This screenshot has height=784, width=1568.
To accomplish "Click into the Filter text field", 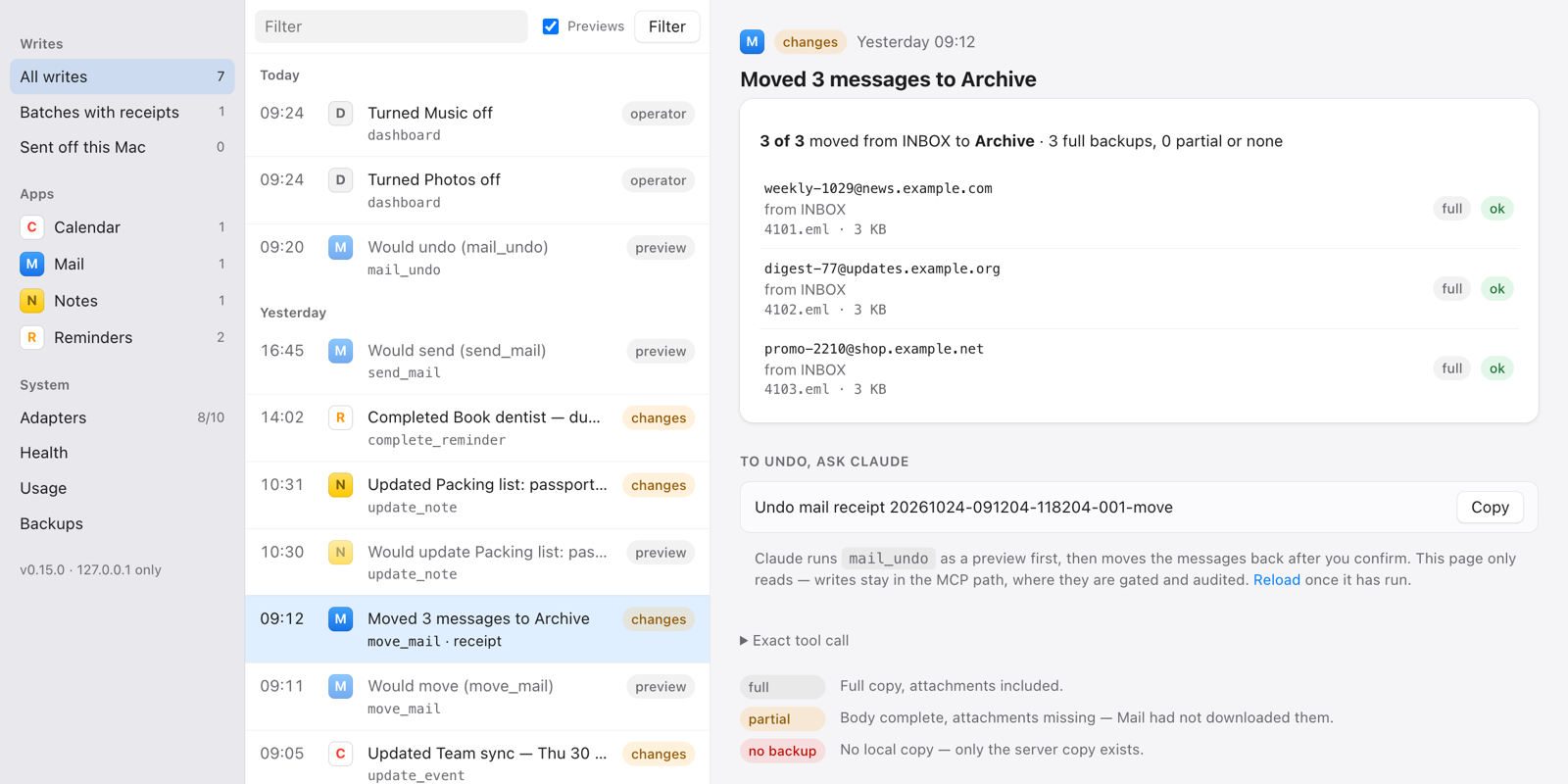I will pos(391,26).
